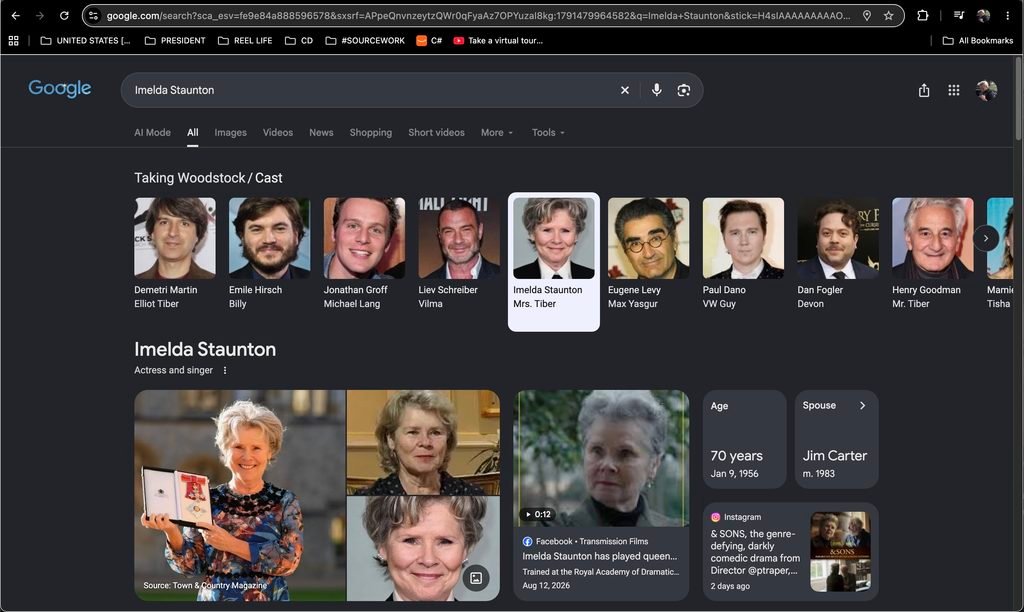Open the Short videos tab
Screen dimensions: 1024x612
436,133
